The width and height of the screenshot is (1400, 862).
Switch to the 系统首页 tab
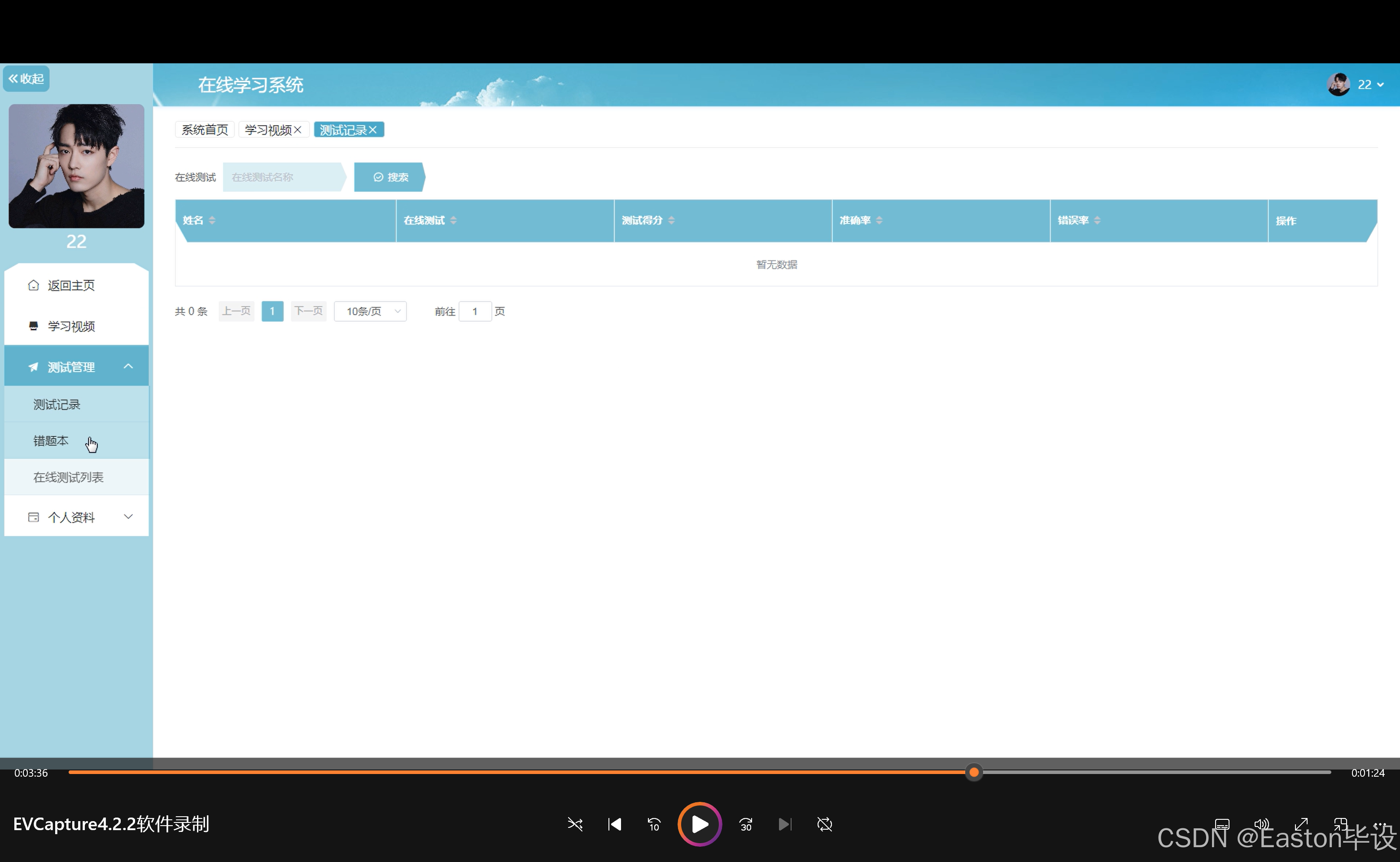(205, 130)
